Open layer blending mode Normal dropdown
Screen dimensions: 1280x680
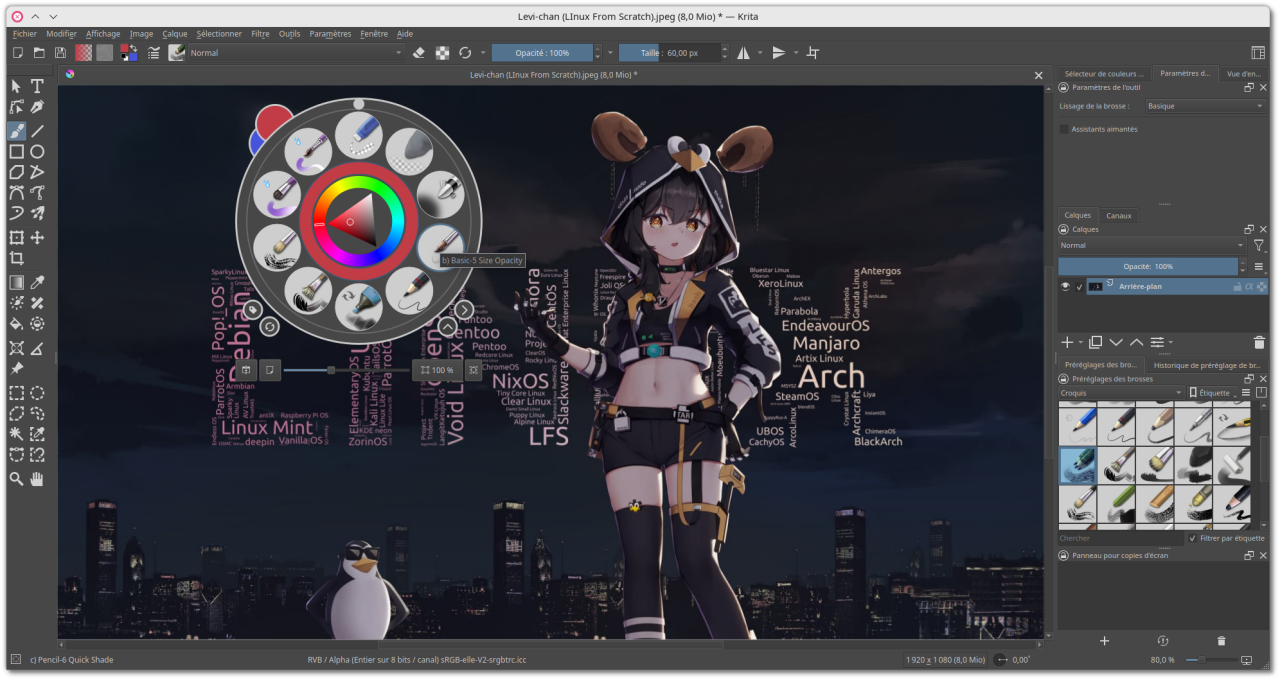pos(1152,245)
